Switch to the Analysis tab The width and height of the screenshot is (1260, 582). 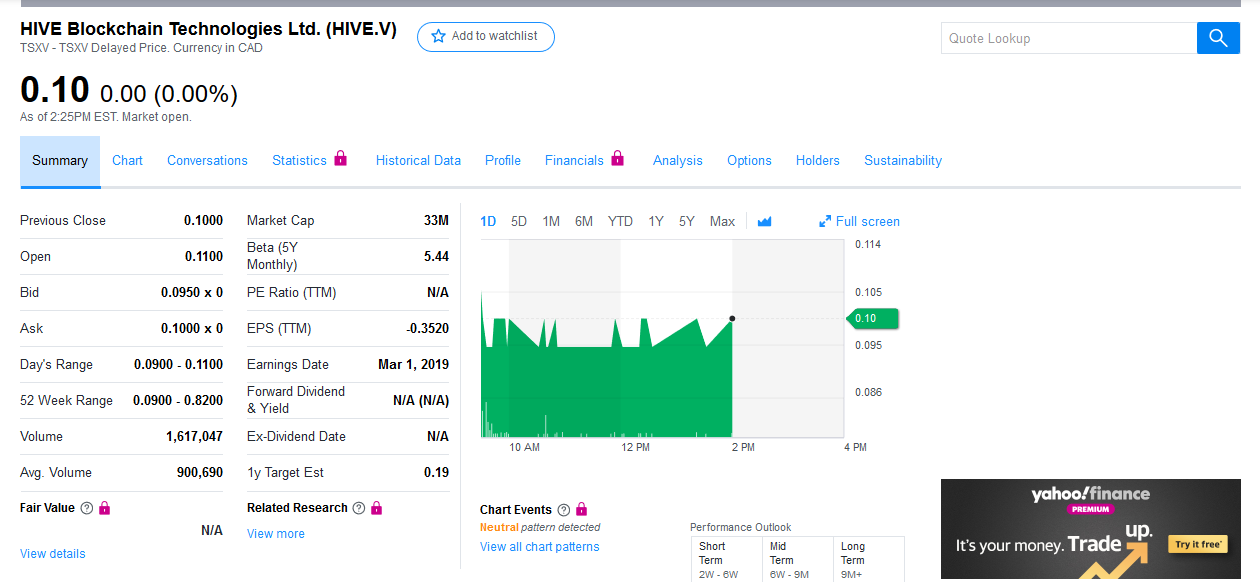(678, 160)
